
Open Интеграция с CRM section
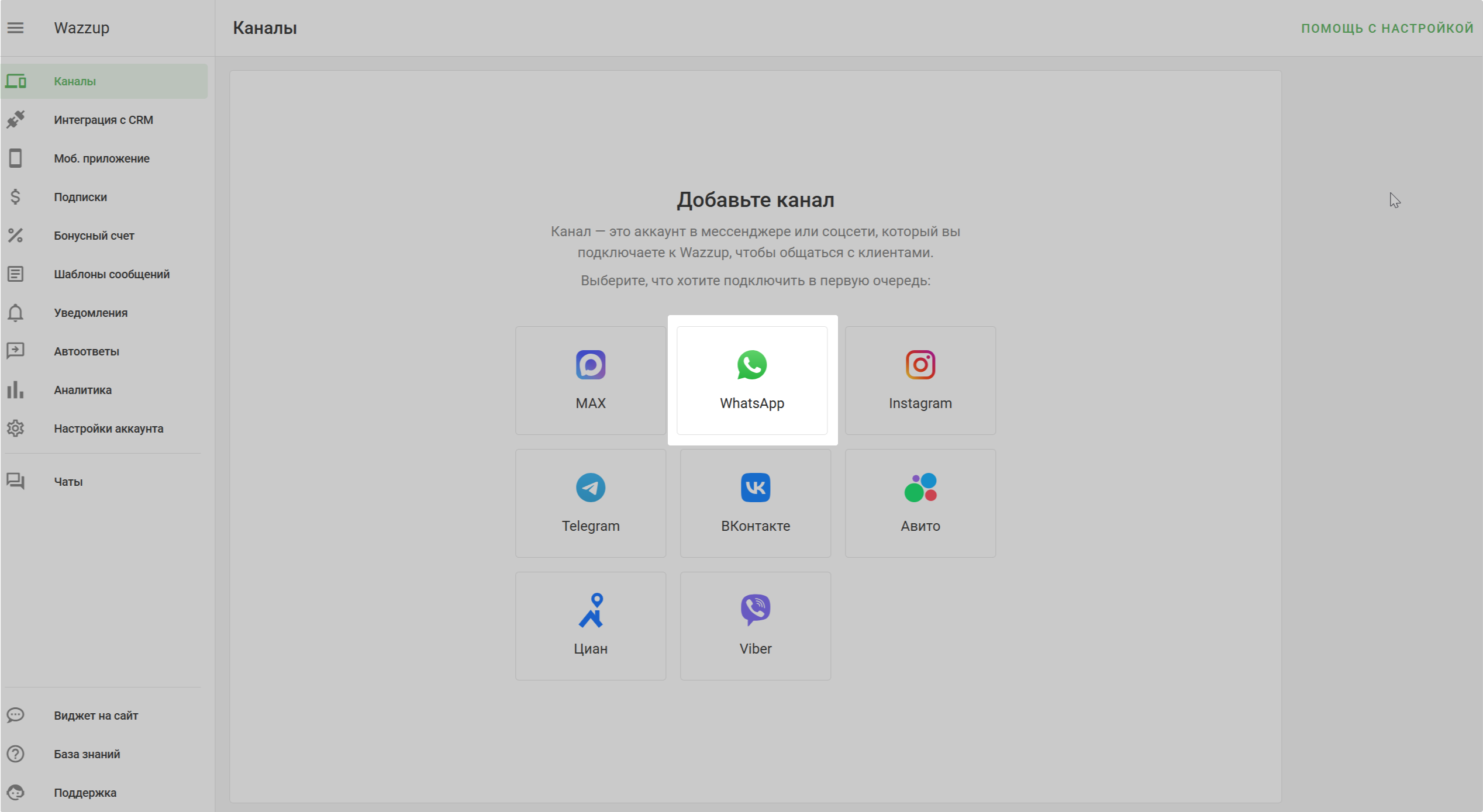(x=104, y=120)
